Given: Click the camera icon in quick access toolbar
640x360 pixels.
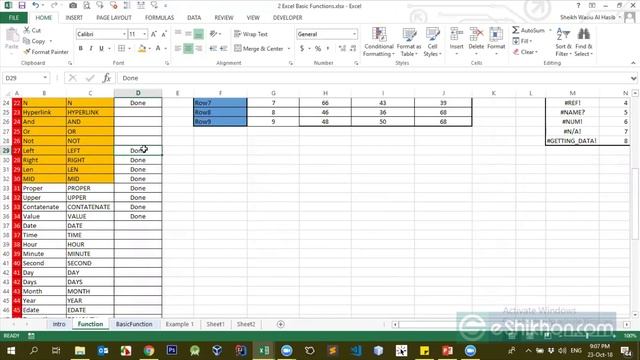Looking at the screenshot, I should pyautogui.click(x=73, y=6).
